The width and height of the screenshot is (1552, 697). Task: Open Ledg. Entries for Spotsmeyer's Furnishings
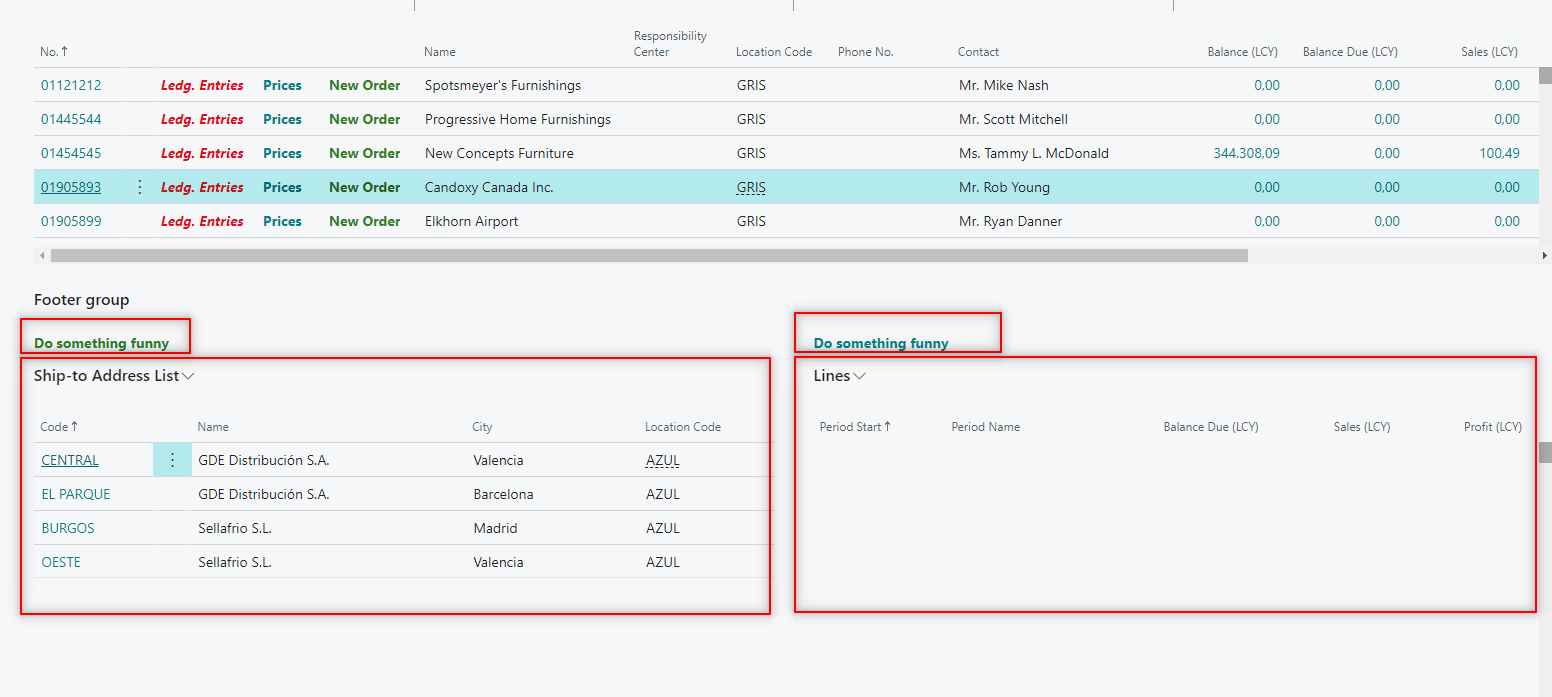coord(202,85)
